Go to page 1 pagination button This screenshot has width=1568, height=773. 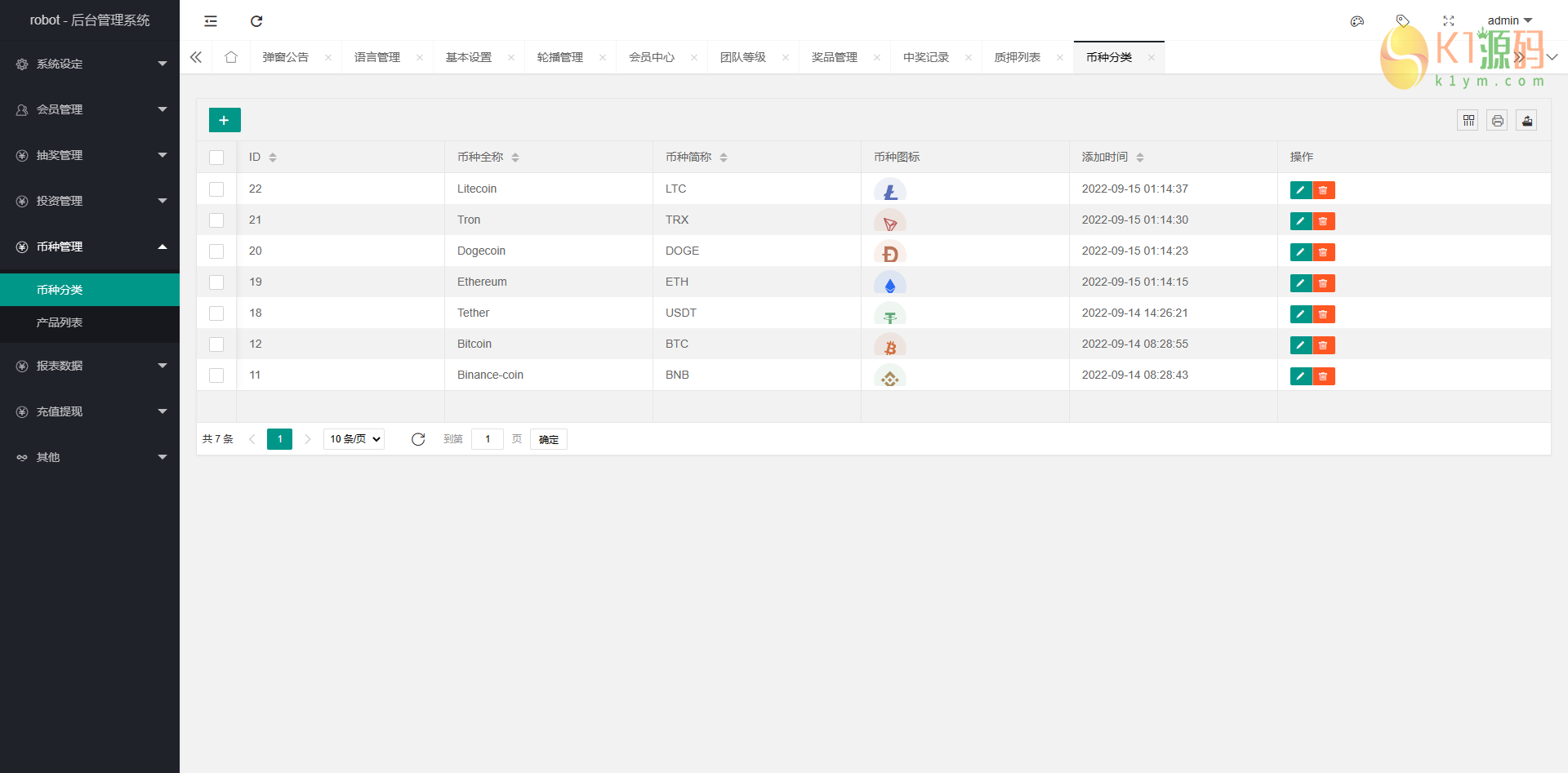pos(279,439)
